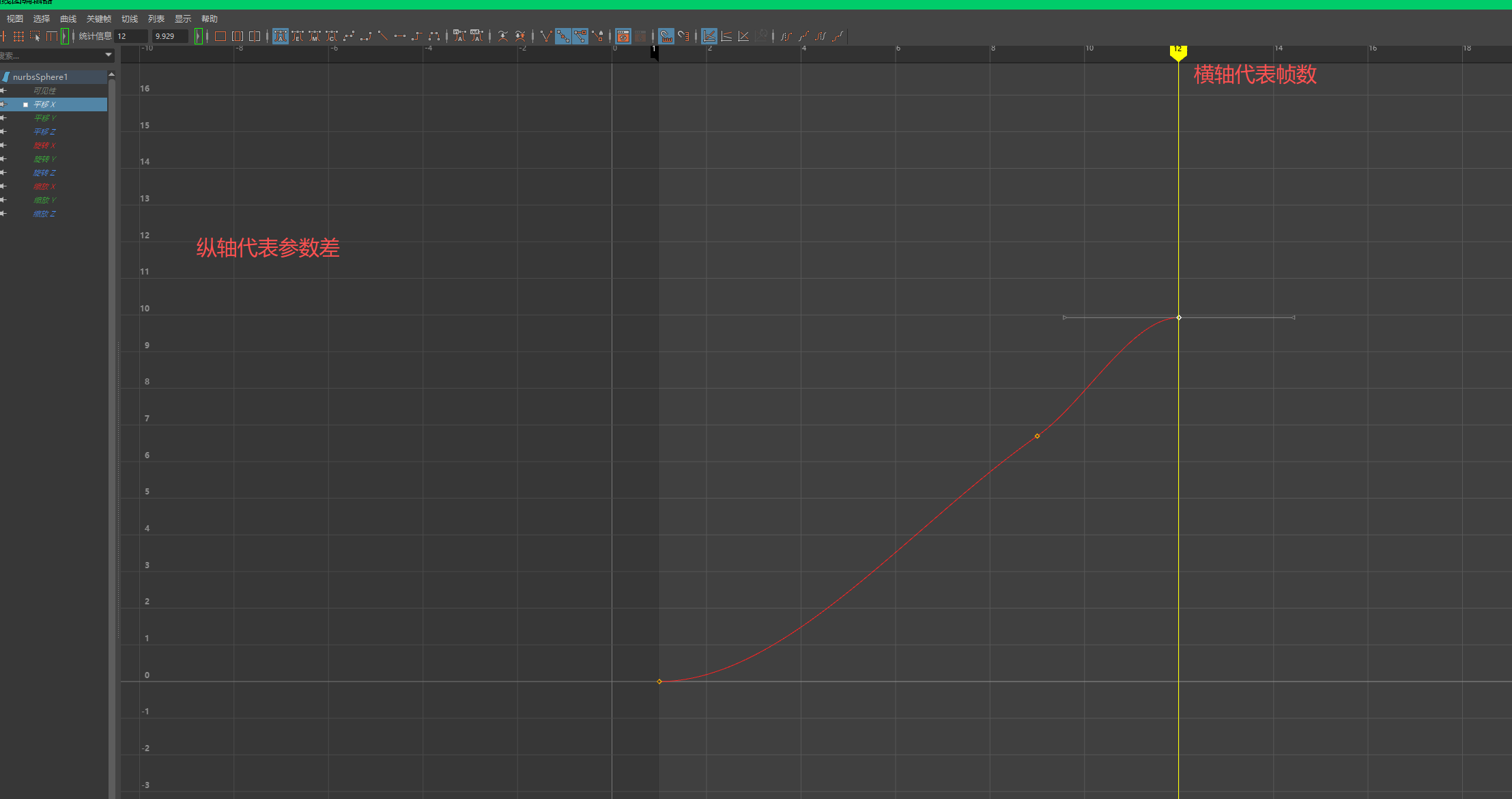The image size is (1512, 799).
Task: Click the Frame all icon
Action: click(x=220, y=36)
